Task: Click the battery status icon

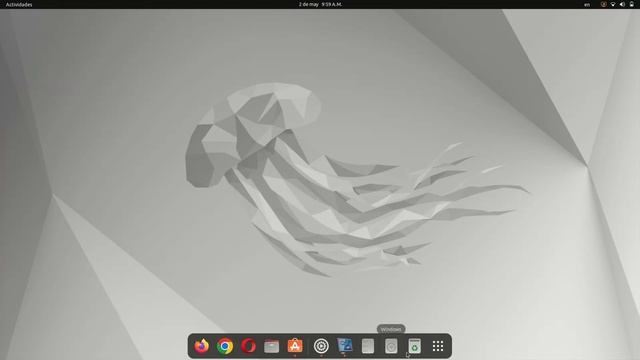Action: tap(632, 4)
